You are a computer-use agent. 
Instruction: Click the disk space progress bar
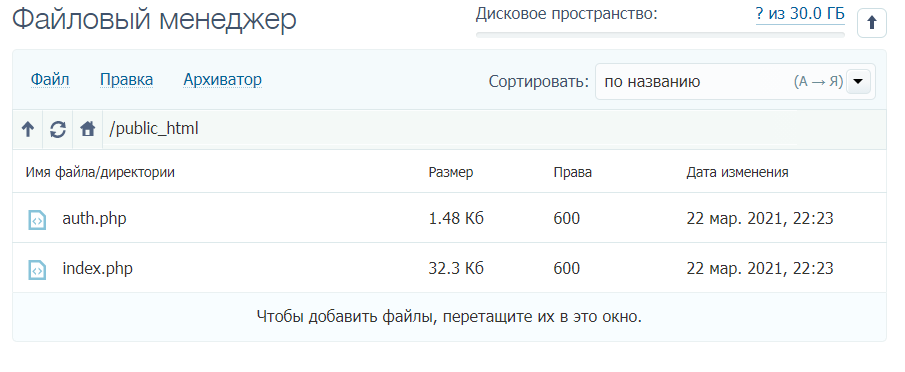pos(660,35)
